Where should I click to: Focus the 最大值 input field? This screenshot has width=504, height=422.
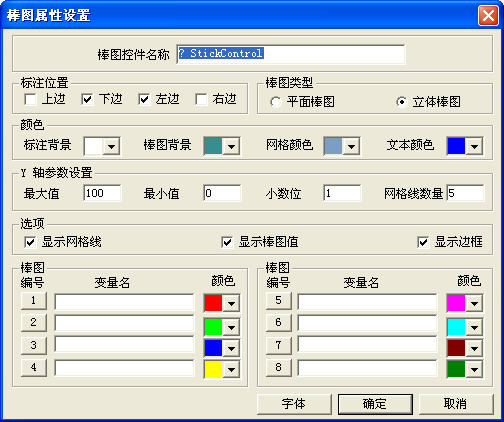102,193
